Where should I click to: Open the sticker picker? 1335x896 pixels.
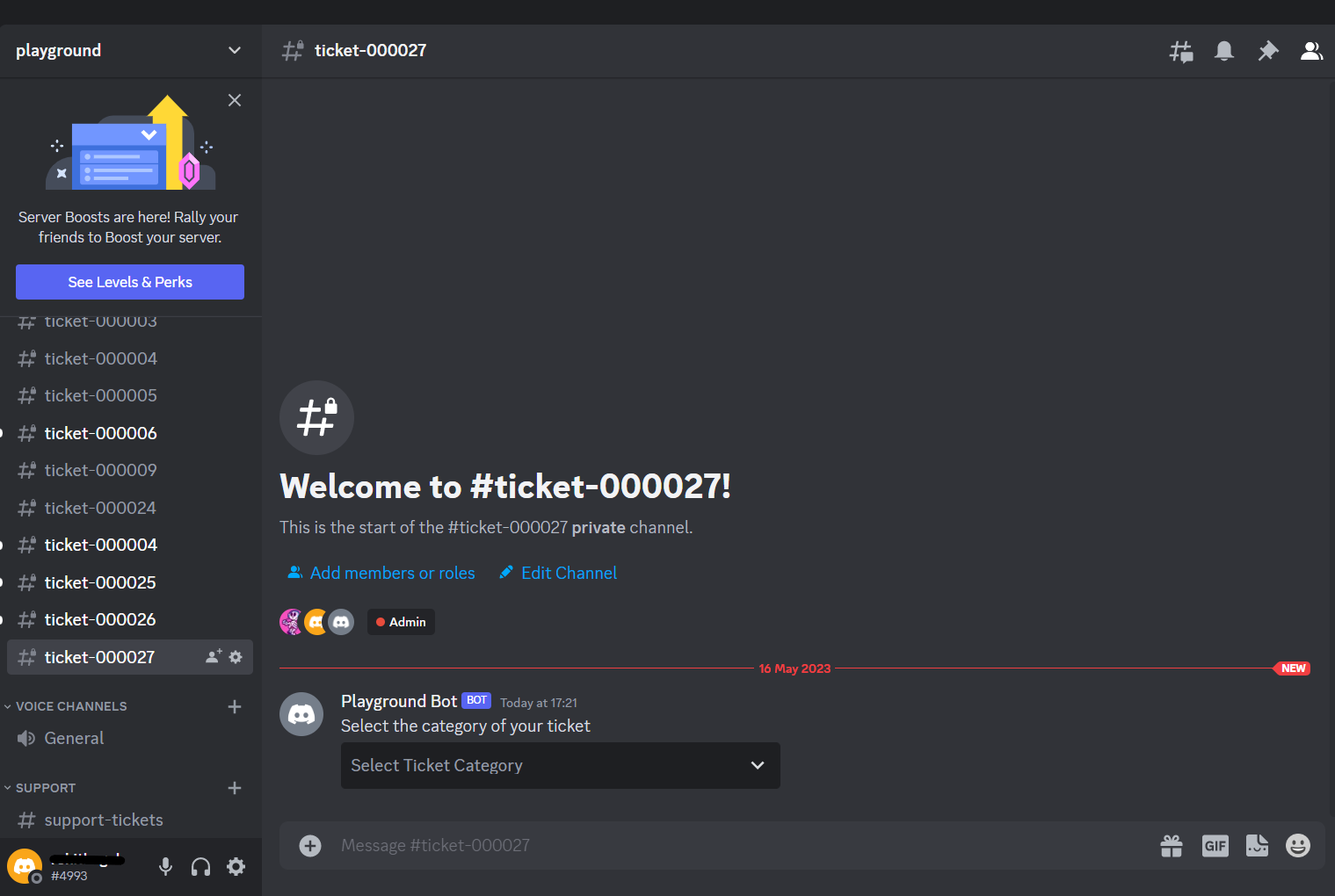pos(1257,846)
